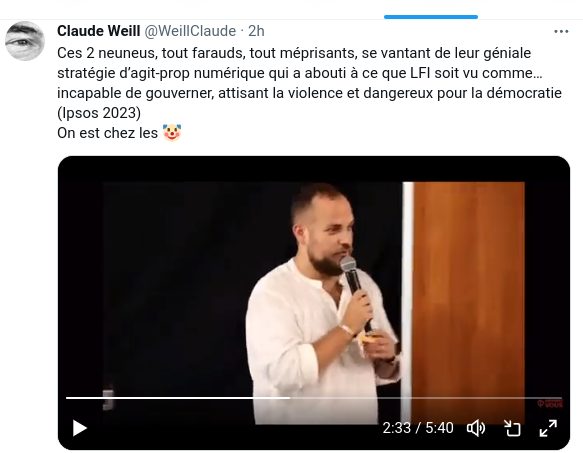Click the Claude Weill display name

[x=99, y=31]
